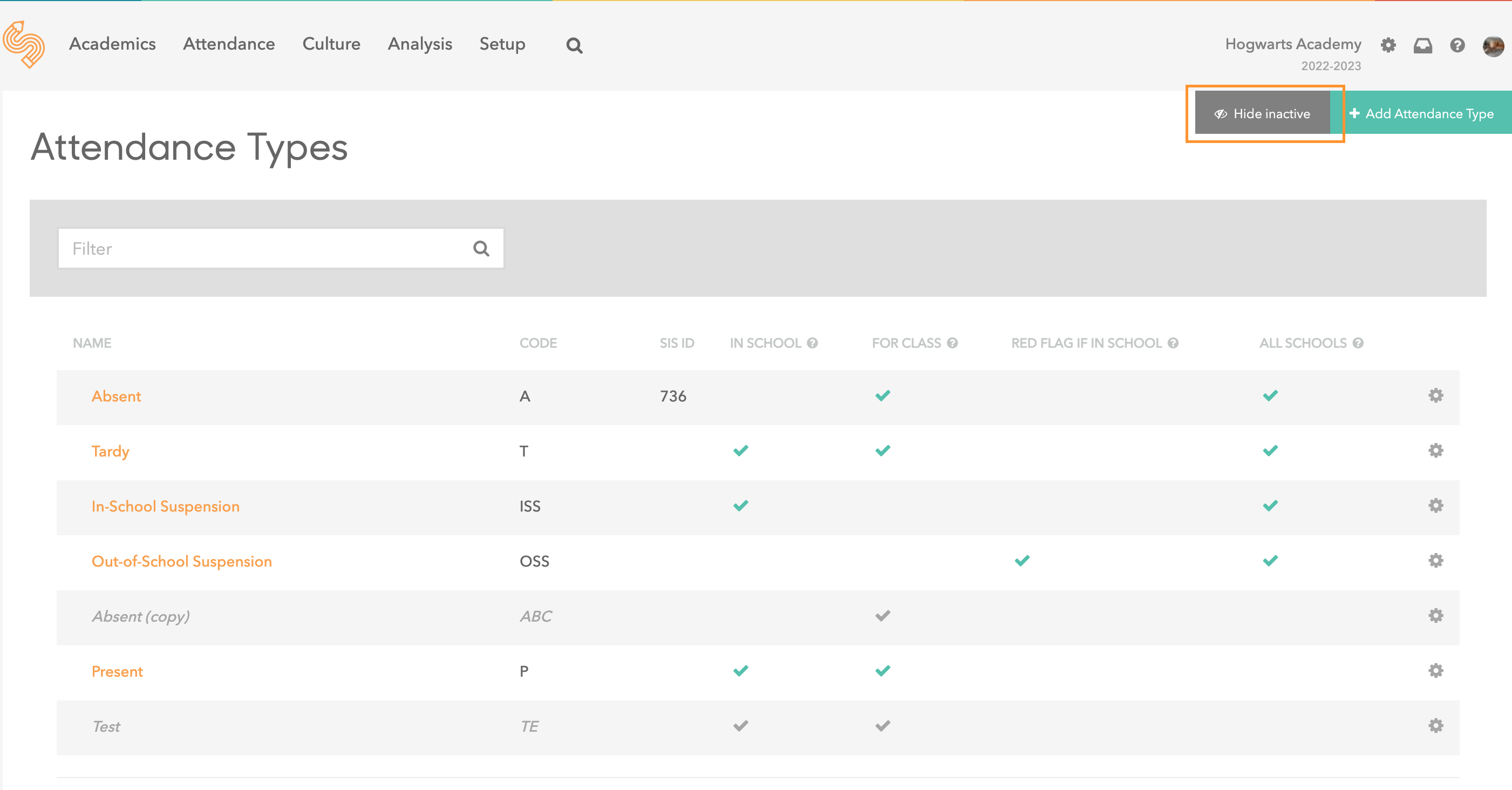Screen dimensions: 1512x790
Task: Open gear menu for the Tardy row
Action: coord(1436,451)
